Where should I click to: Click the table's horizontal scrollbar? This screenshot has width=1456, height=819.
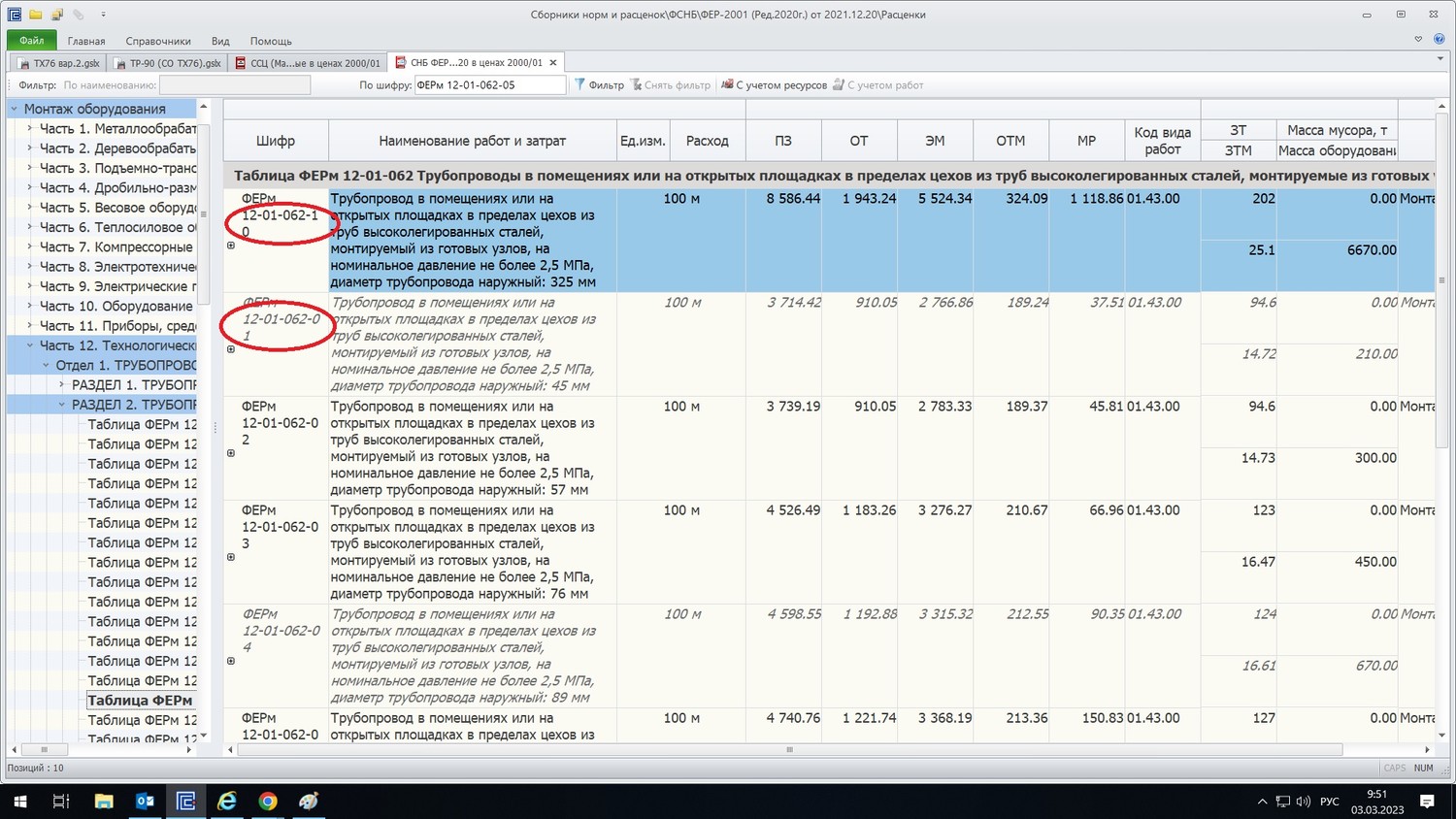(788, 750)
